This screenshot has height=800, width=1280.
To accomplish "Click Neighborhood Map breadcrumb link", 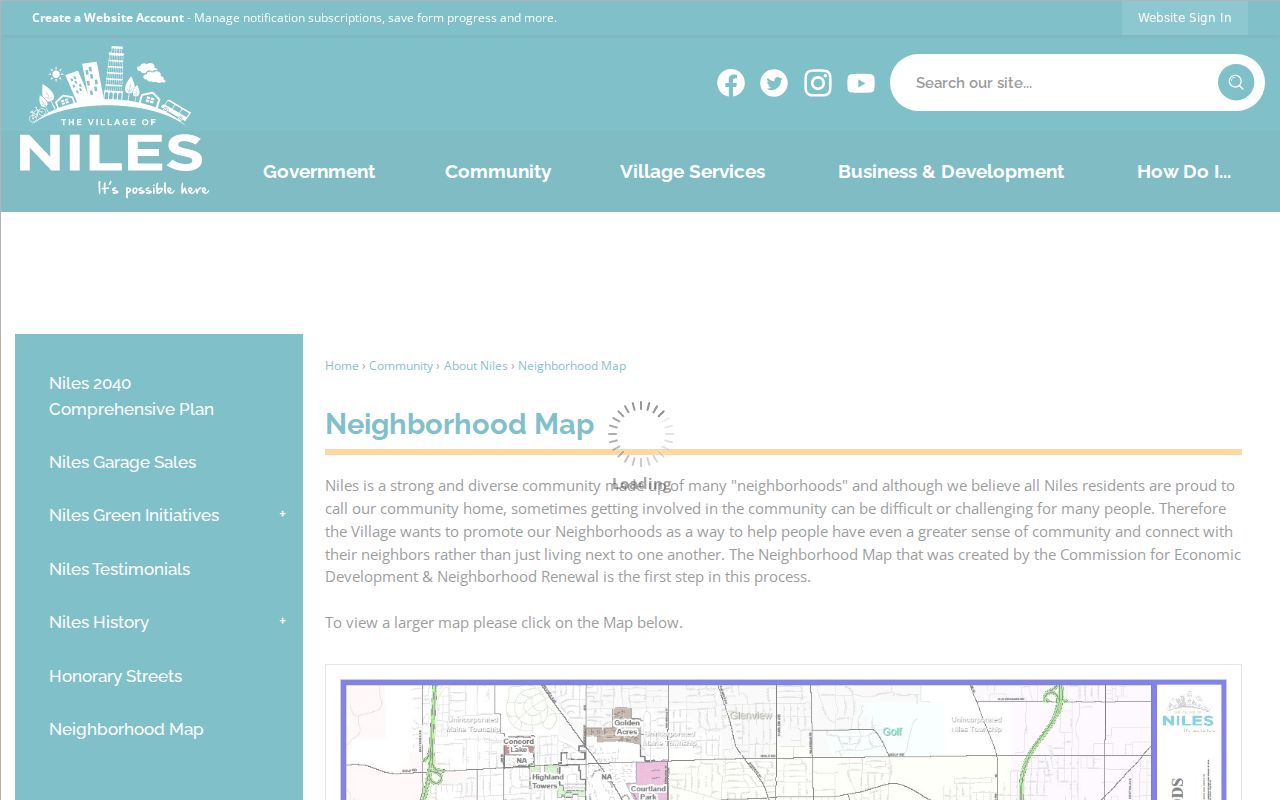I will tap(572, 366).
